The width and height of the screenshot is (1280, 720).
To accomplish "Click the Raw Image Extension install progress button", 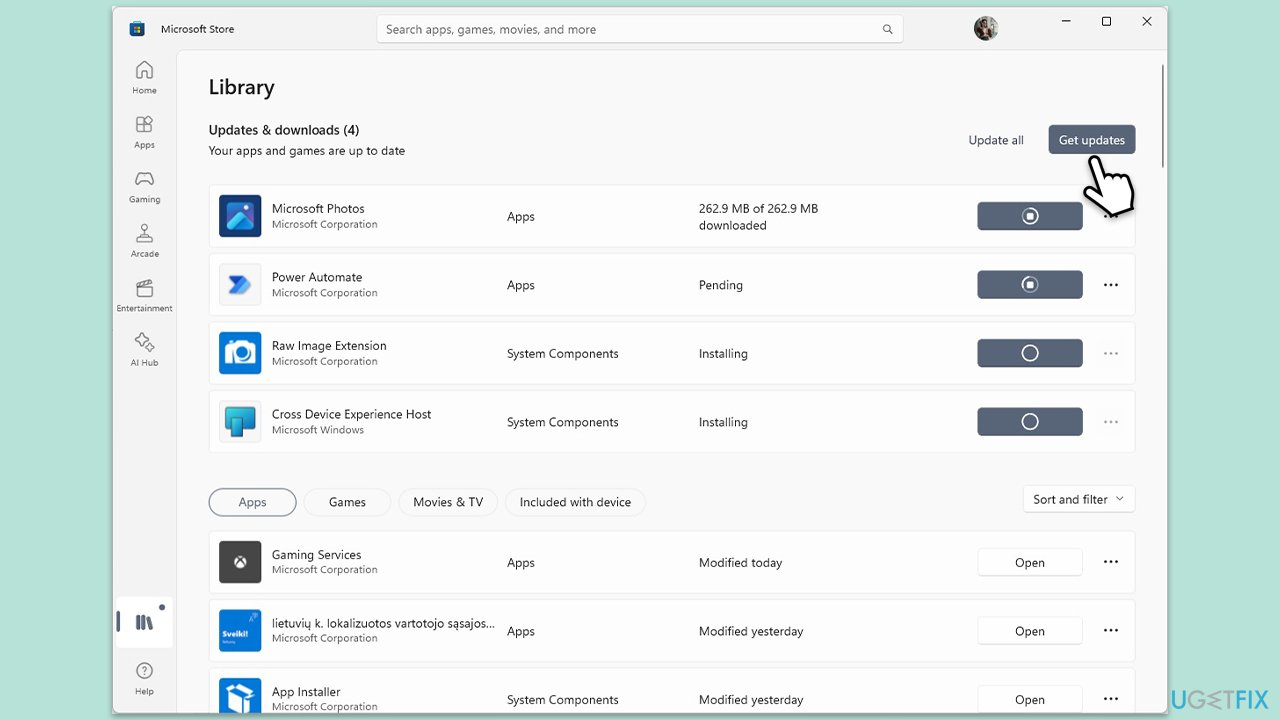I will 1030,353.
